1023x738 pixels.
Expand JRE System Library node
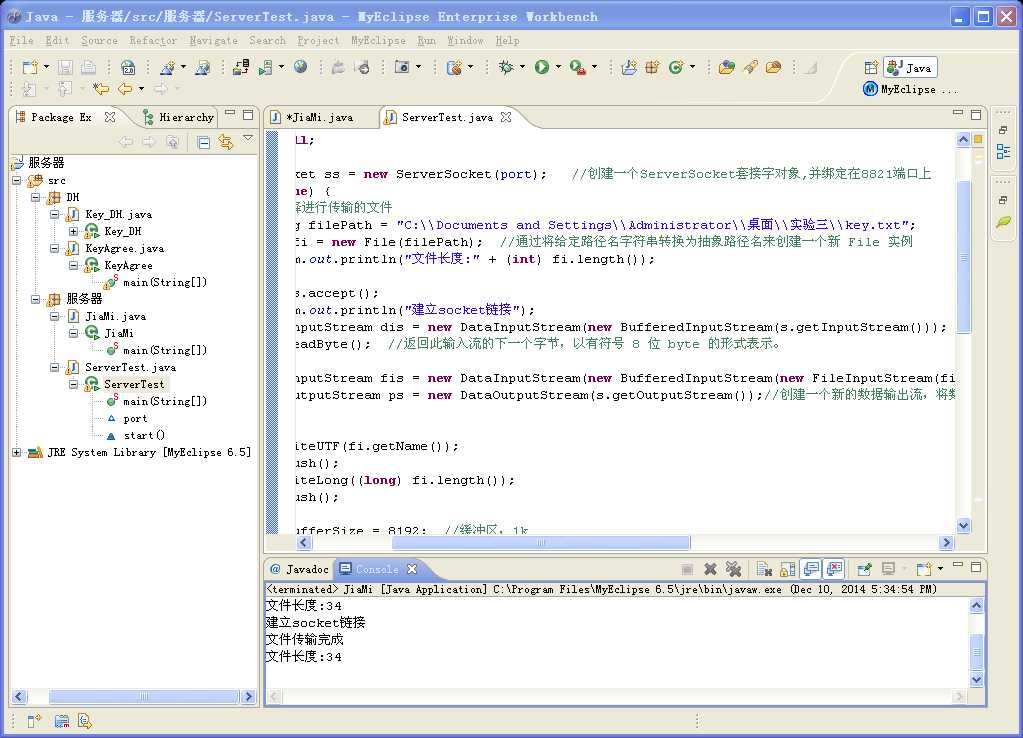pyautogui.click(x=17, y=452)
